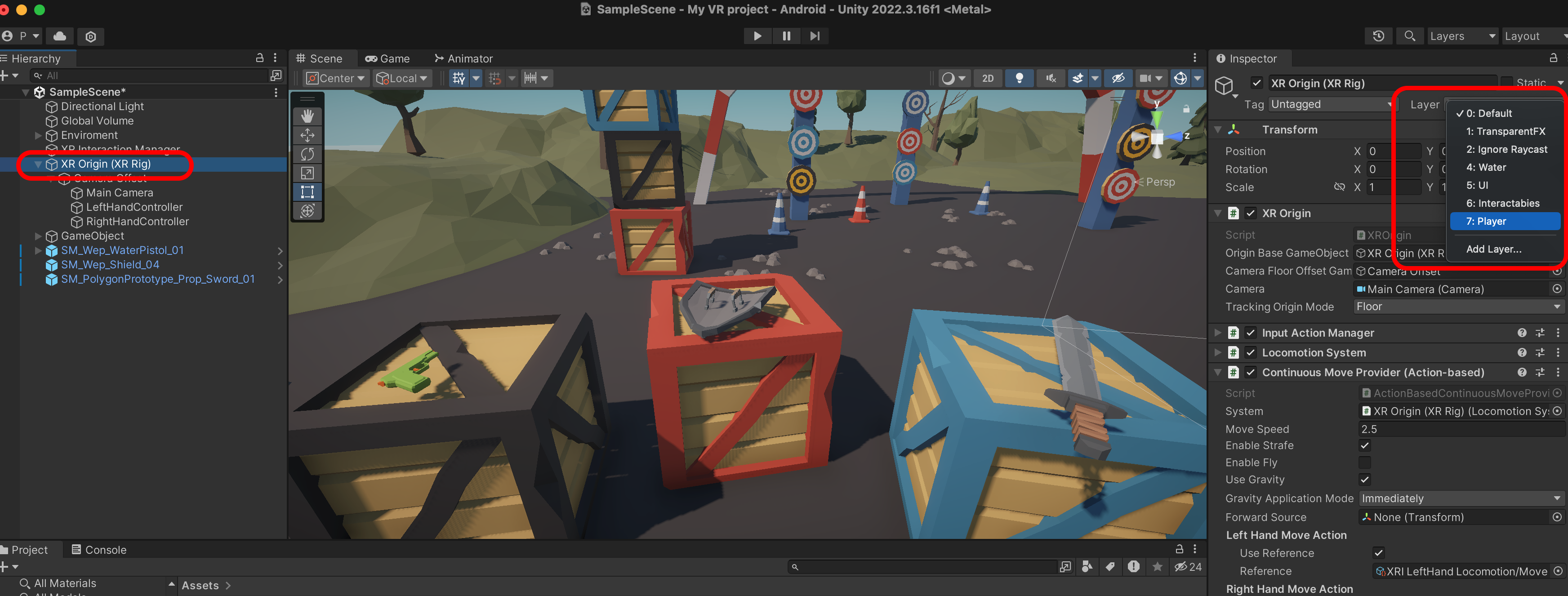Select the Rotate tool
1568x596 pixels.
point(307,154)
